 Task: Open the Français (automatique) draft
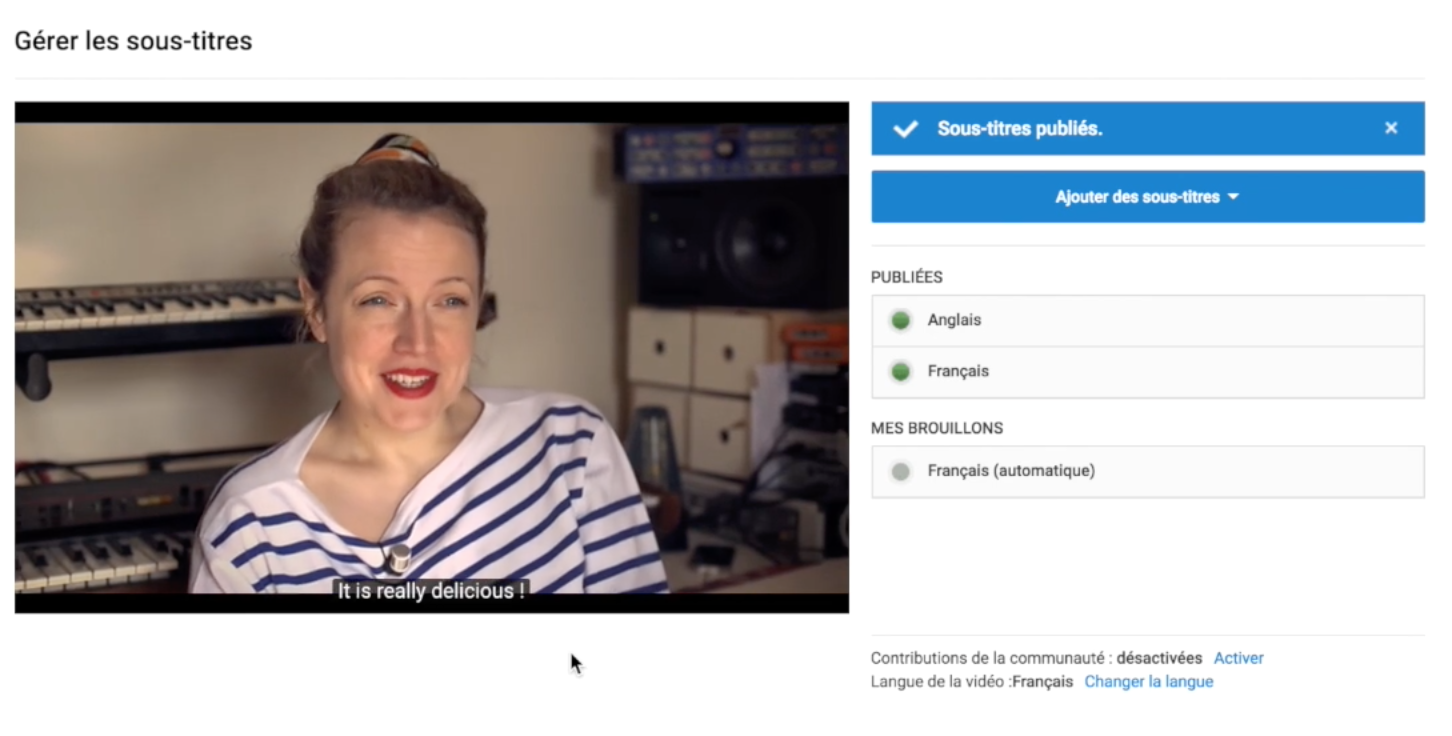1011,471
